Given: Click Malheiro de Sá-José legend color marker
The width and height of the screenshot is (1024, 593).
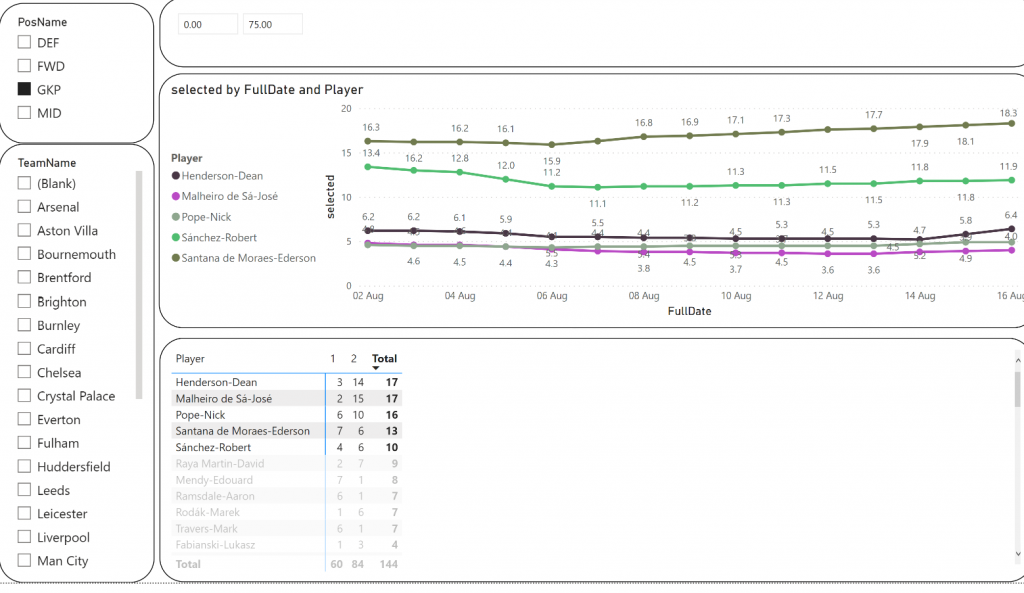Looking at the screenshot, I should coord(176,196).
